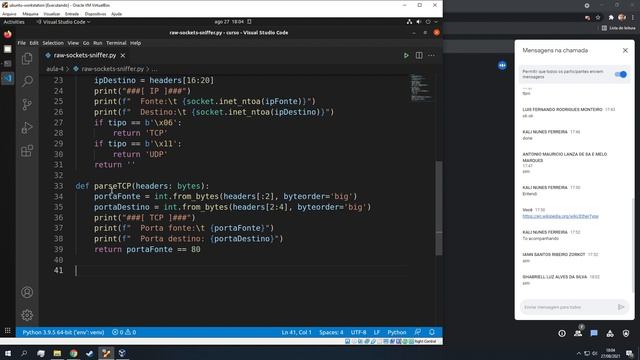This screenshot has width=640, height=360.
Task: Split the editor to the right
Action: [419, 56]
